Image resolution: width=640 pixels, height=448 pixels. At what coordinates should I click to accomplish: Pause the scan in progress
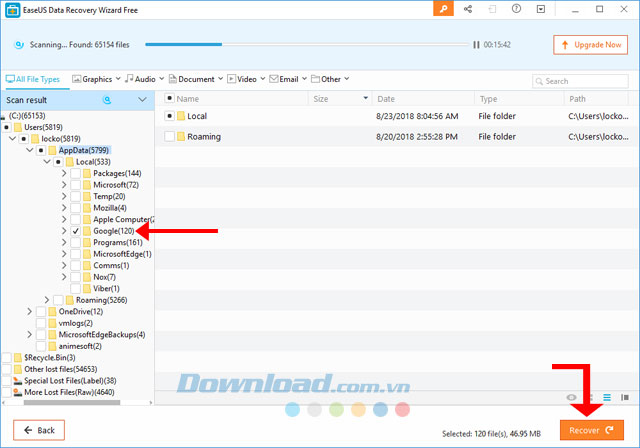point(476,45)
